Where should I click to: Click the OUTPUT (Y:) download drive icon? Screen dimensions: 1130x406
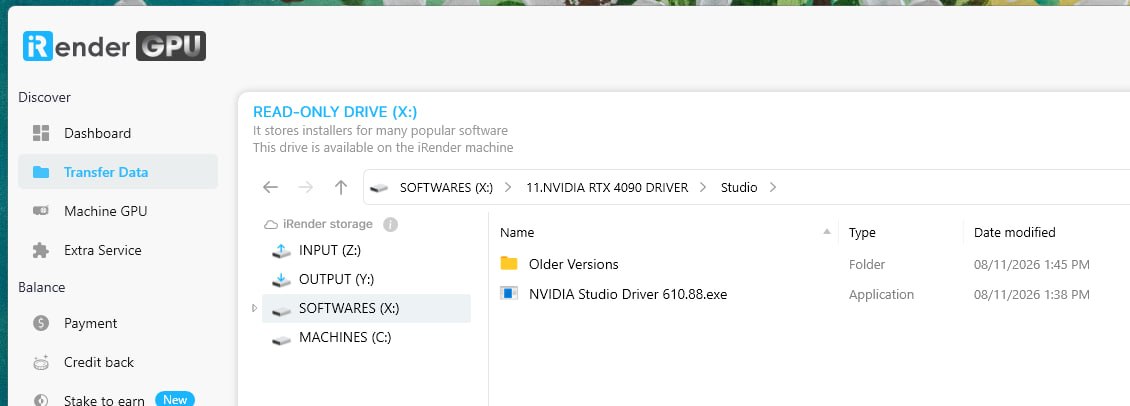pyautogui.click(x=281, y=280)
